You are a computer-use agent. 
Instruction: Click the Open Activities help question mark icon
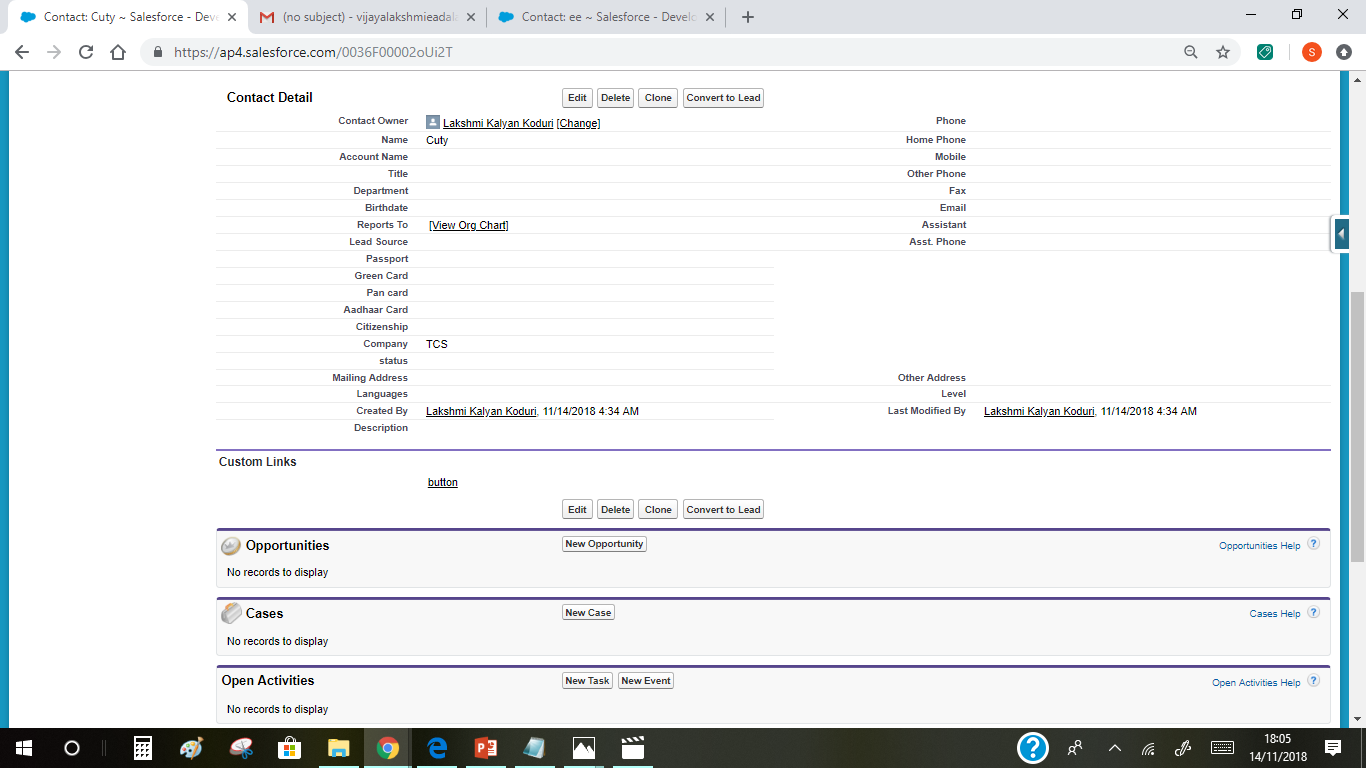(1314, 681)
